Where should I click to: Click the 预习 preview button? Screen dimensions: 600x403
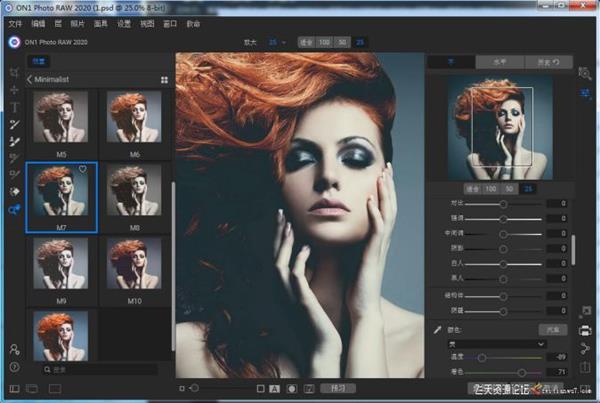click(x=338, y=387)
